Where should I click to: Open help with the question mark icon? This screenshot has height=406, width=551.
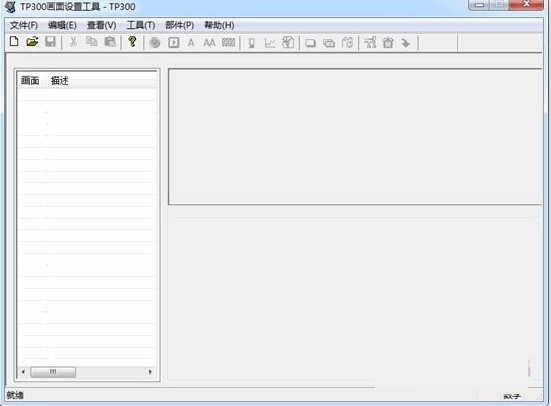(x=132, y=42)
